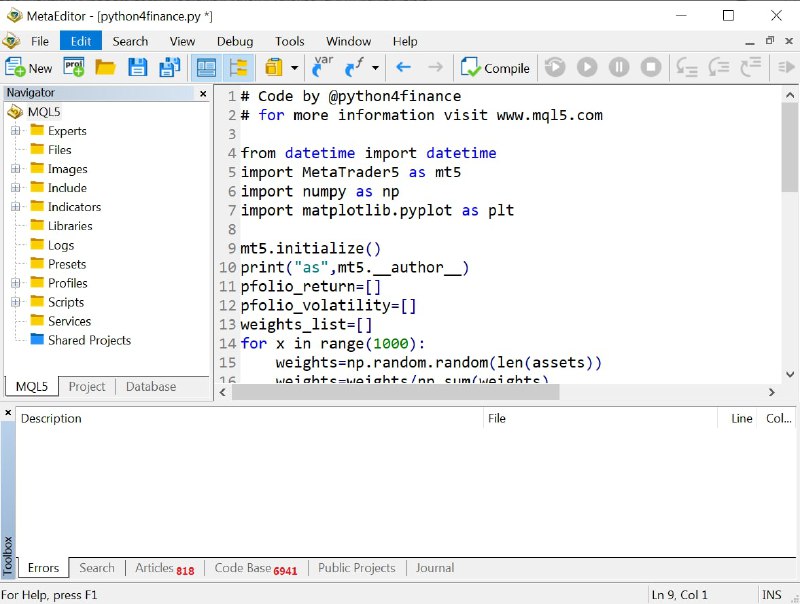Click the restart debugging icon
The height and width of the screenshot is (604, 800).
(x=555, y=67)
